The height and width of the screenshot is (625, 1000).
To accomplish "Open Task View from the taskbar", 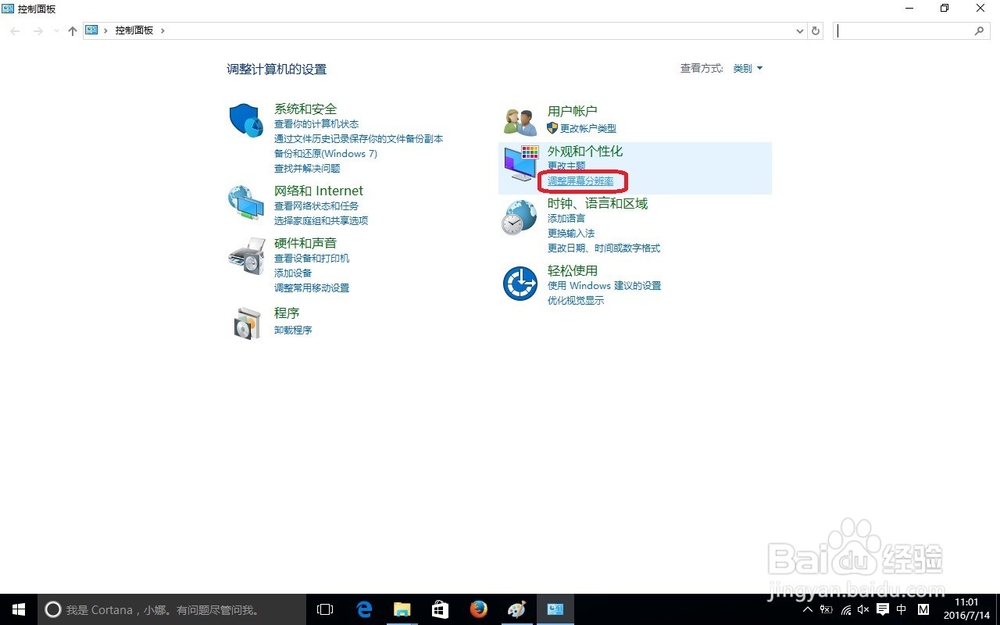I will pos(325,609).
